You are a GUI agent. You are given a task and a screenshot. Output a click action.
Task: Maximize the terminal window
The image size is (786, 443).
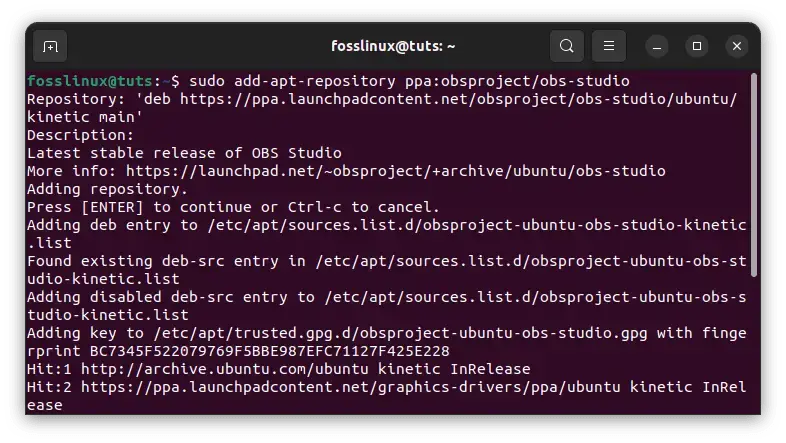[697, 47]
